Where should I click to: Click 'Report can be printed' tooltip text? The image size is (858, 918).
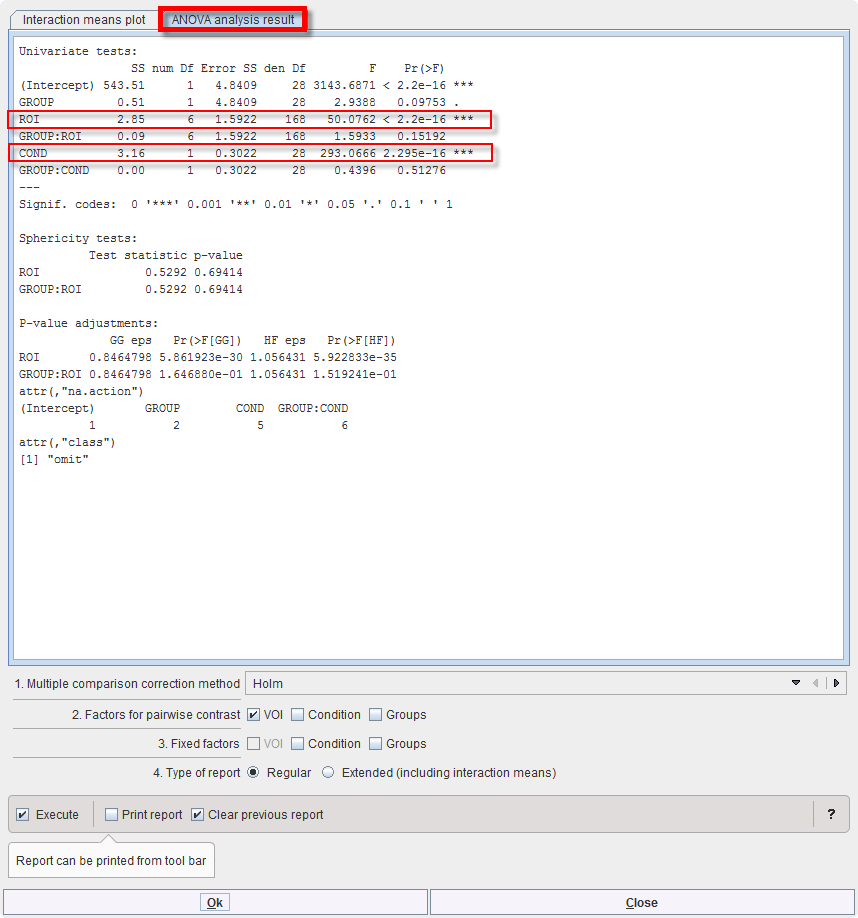tap(111, 861)
